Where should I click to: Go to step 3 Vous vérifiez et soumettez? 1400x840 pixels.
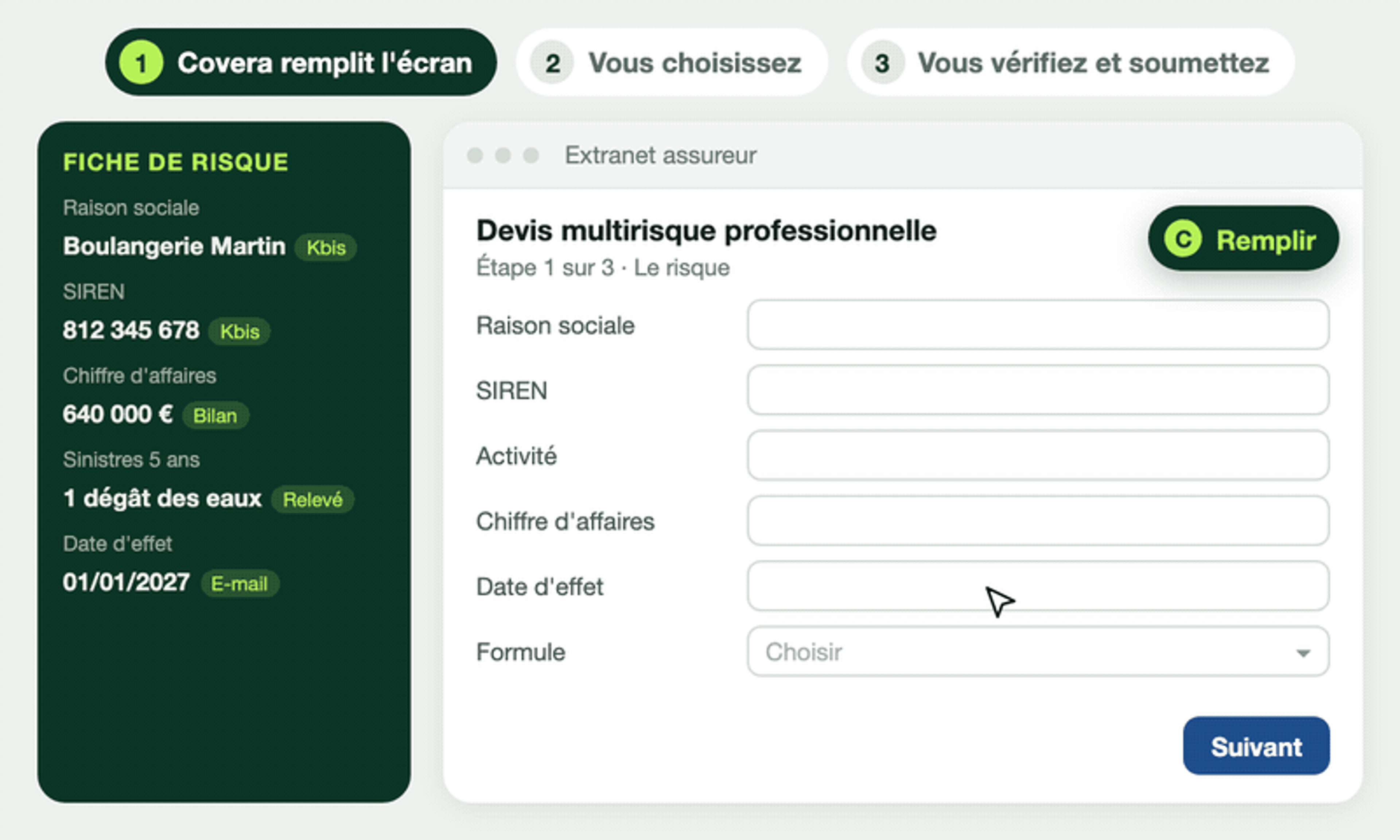coord(1071,62)
